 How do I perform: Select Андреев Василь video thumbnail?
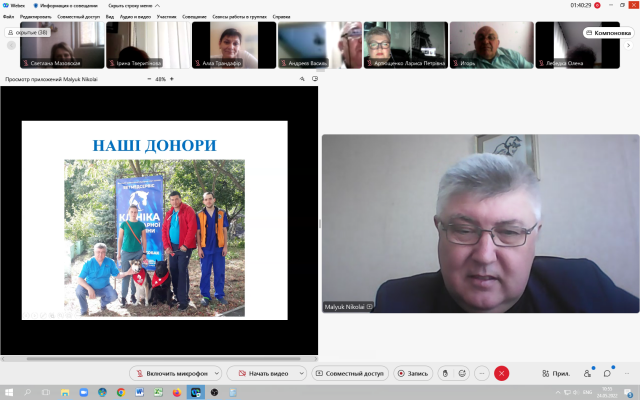click(x=320, y=45)
